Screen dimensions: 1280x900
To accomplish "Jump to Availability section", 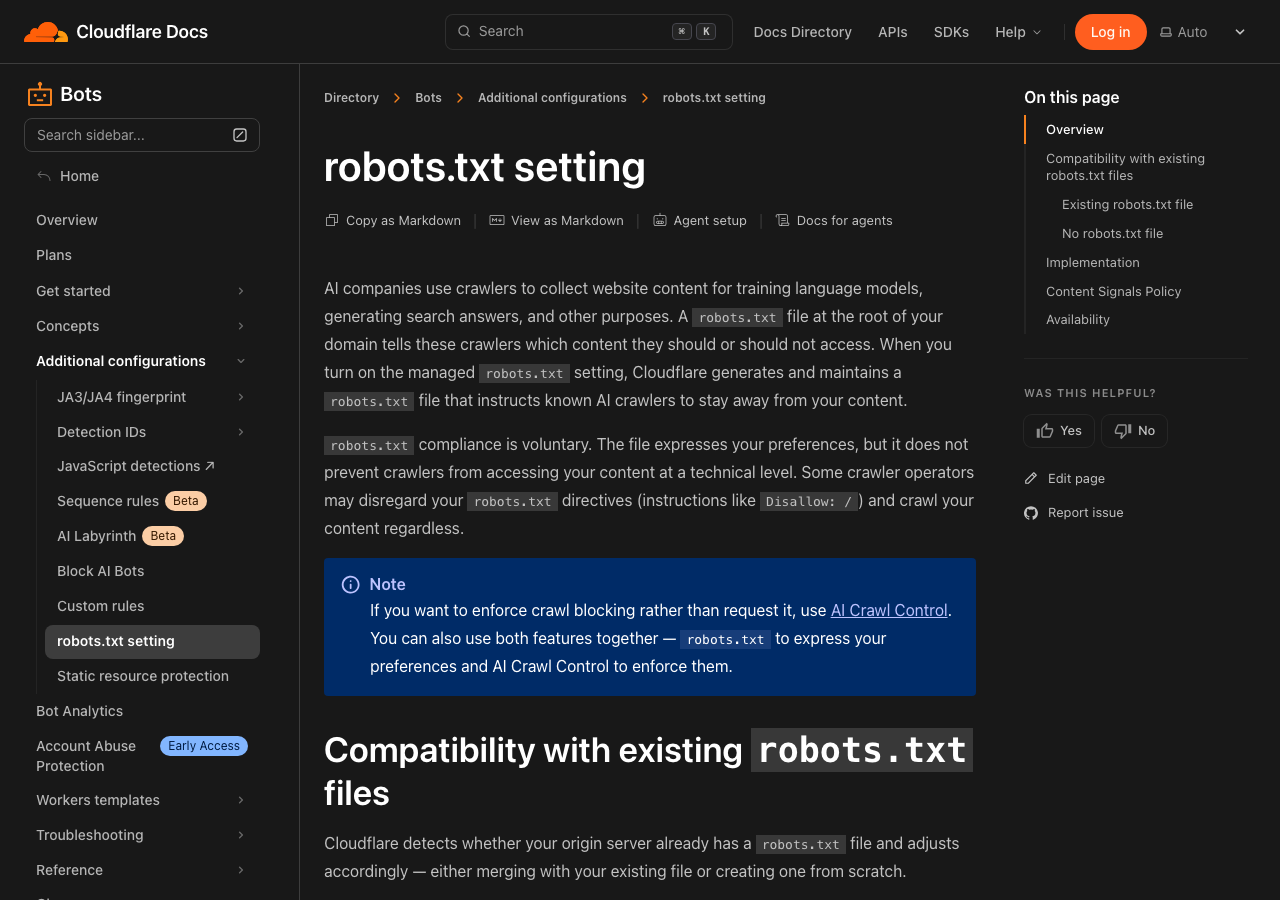I will click(x=1078, y=319).
